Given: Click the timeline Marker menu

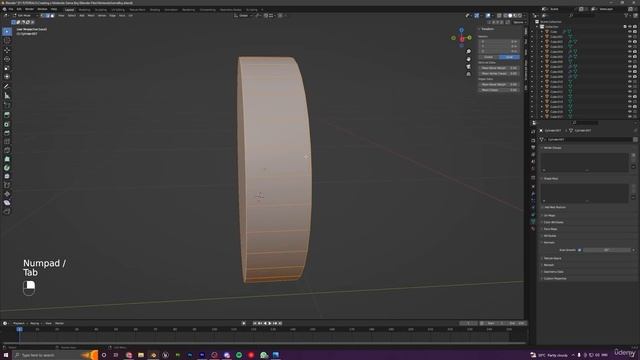Looking at the screenshot, I should tap(59, 323).
